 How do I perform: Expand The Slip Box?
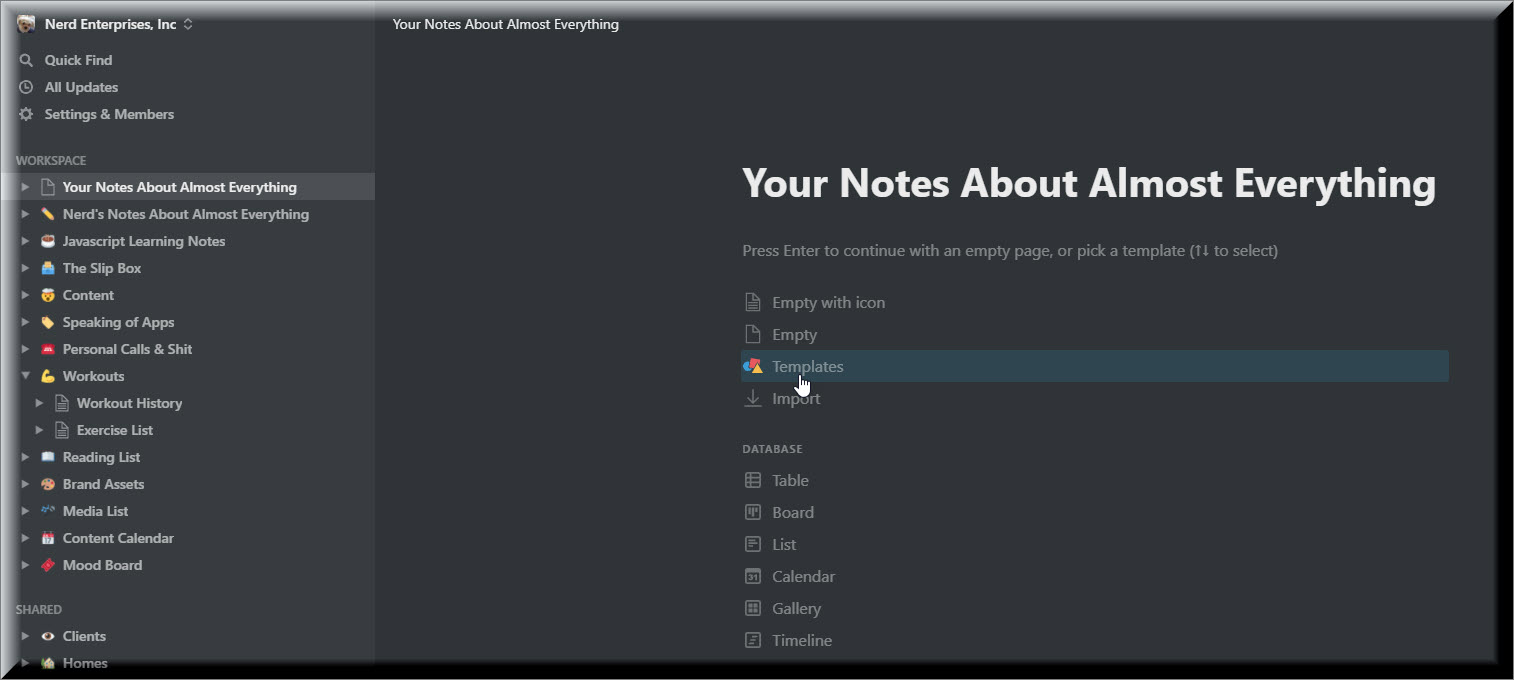(x=26, y=268)
